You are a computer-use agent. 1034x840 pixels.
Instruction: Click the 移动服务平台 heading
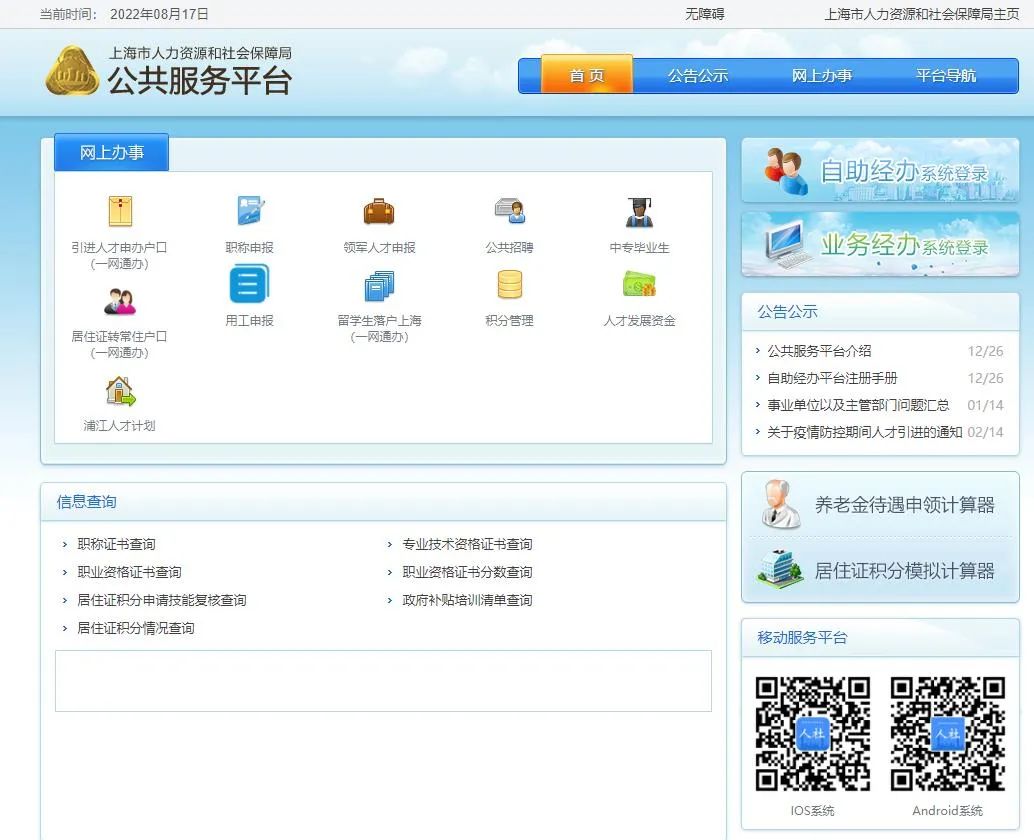pos(802,637)
